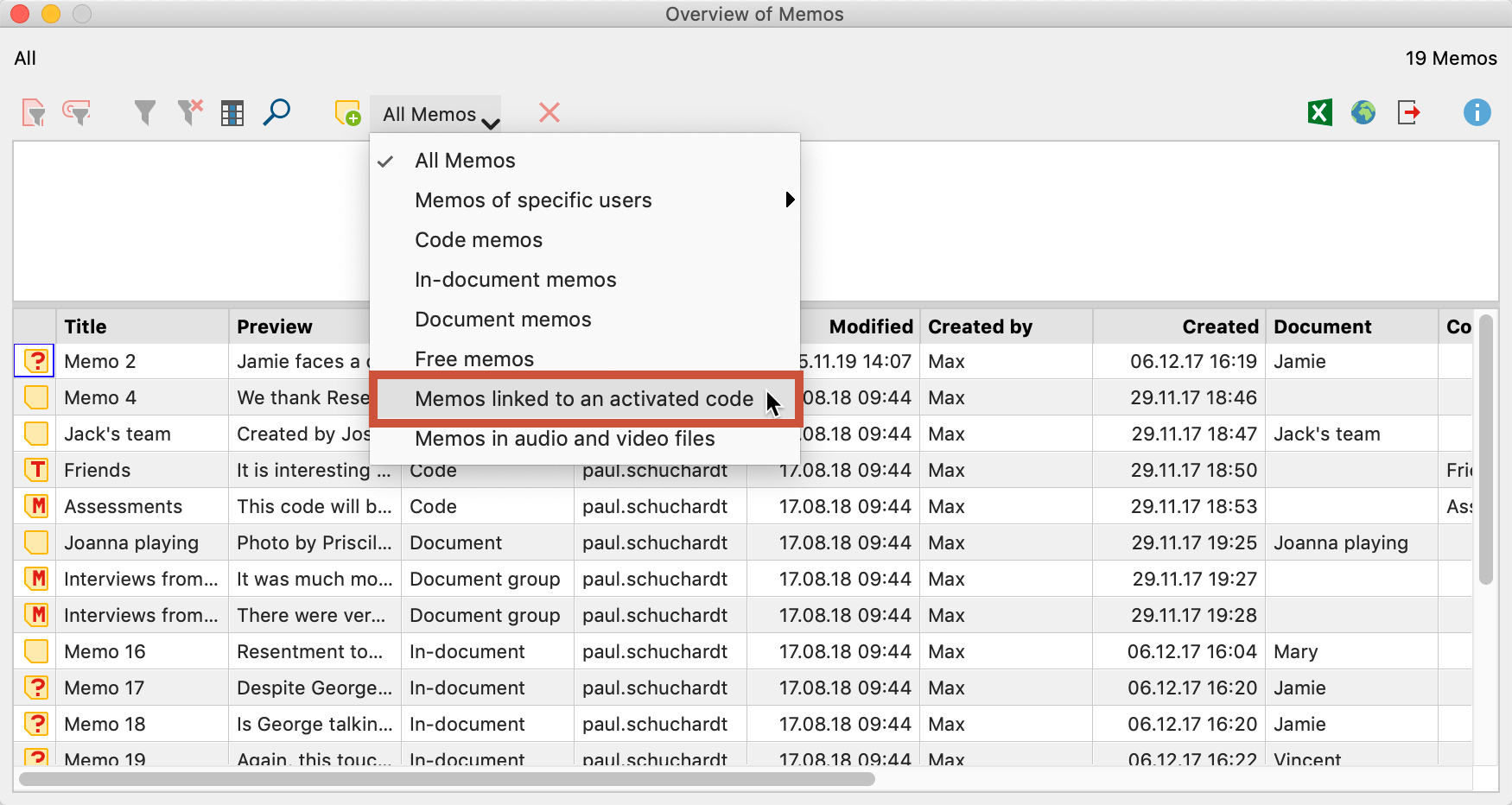The width and height of the screenshot is (1512, 805).
Task: Click the Mary document cell
Action: 1352,651
